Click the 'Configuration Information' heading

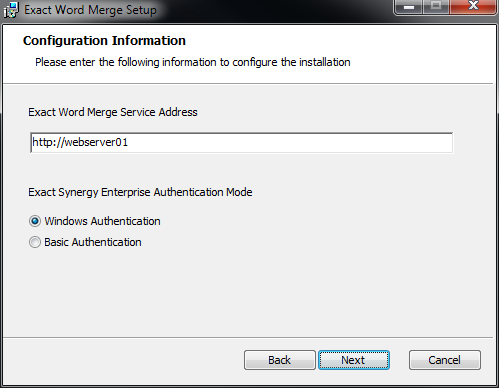[104, 41]
